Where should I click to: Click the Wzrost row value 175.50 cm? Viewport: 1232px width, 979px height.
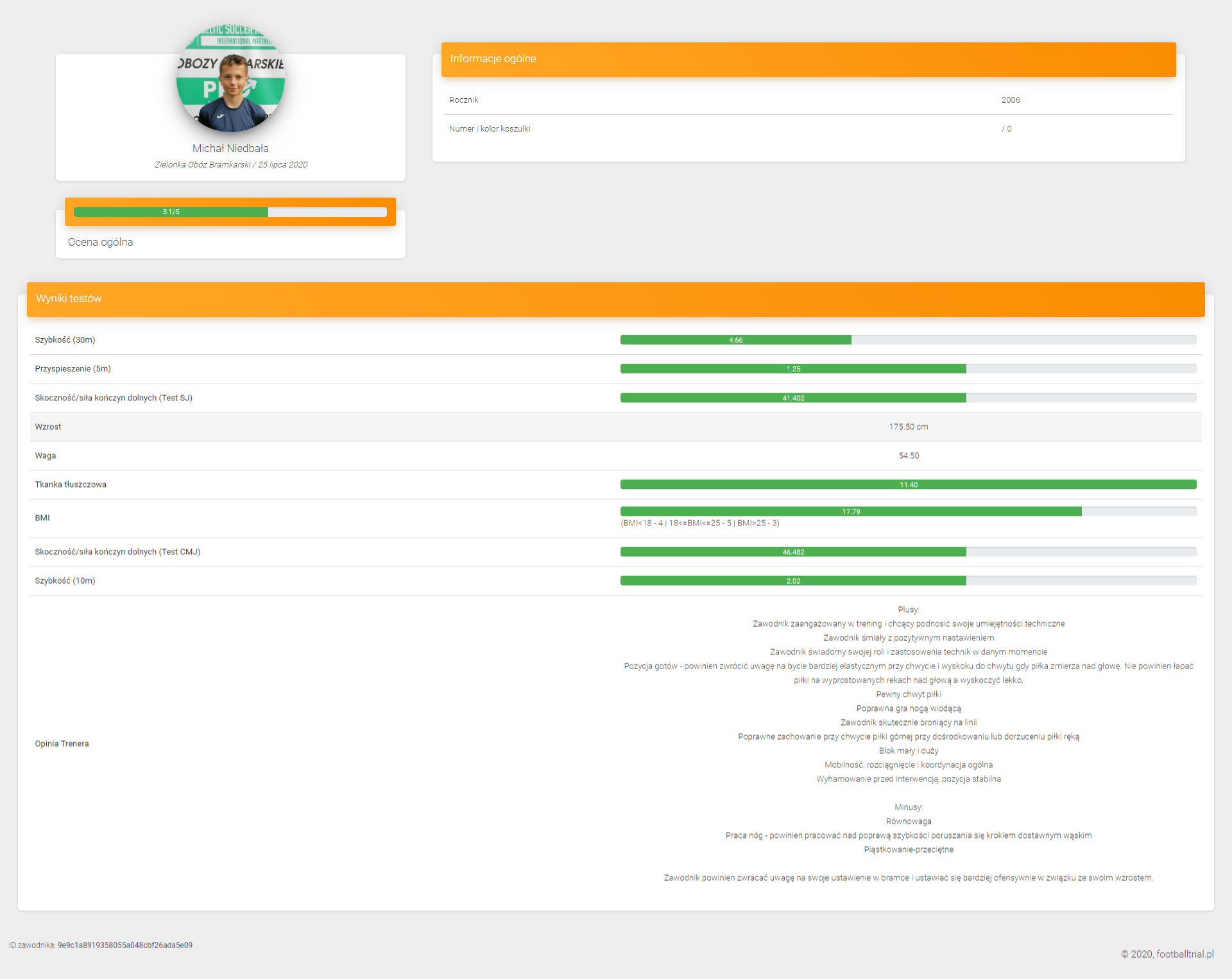click(908, 427)
